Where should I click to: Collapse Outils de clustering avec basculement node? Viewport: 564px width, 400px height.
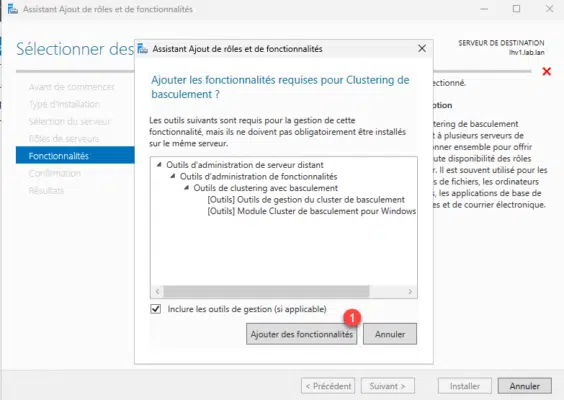point(186,188)
